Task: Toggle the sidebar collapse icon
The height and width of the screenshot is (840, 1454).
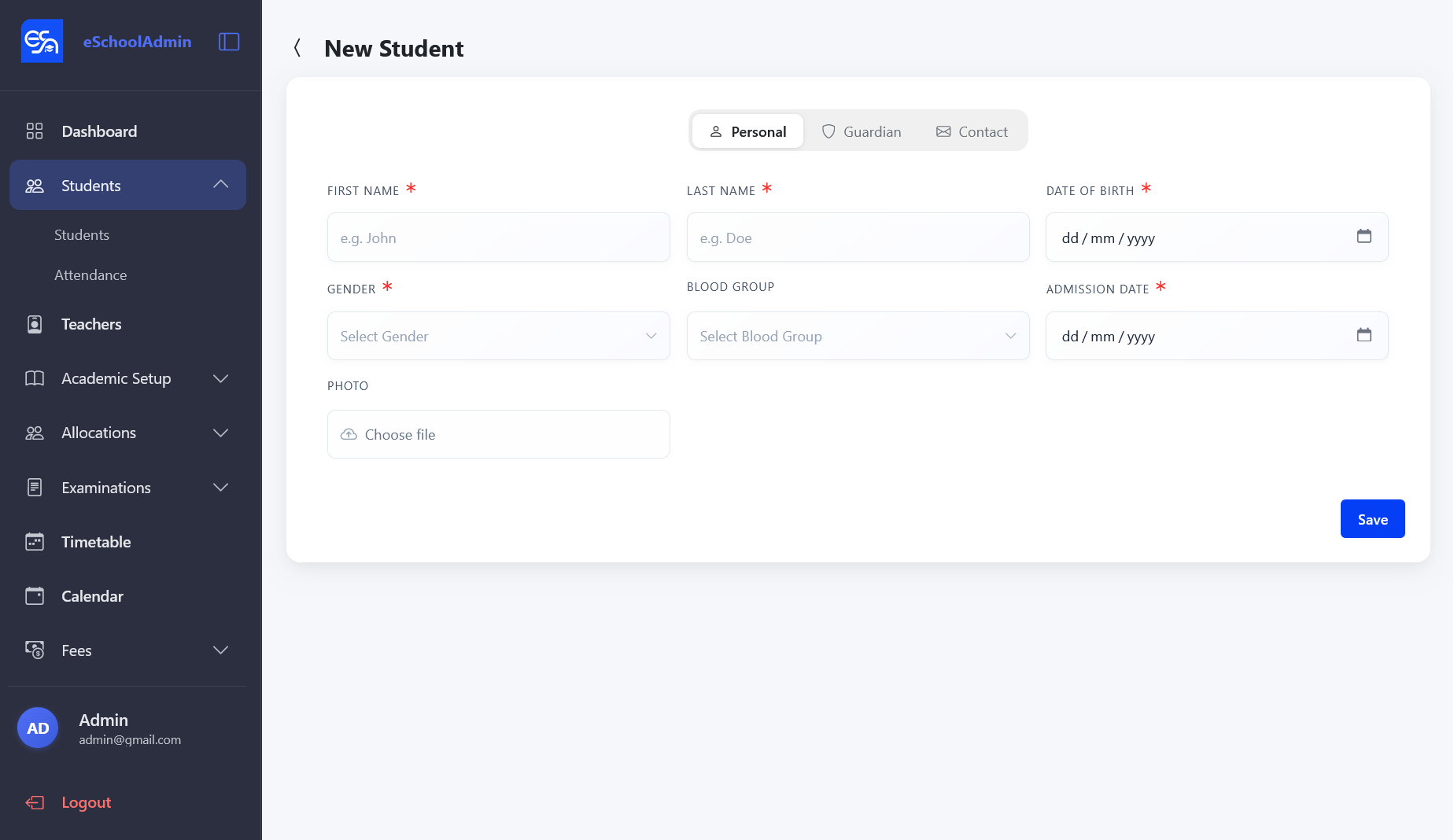Action: 229,42
